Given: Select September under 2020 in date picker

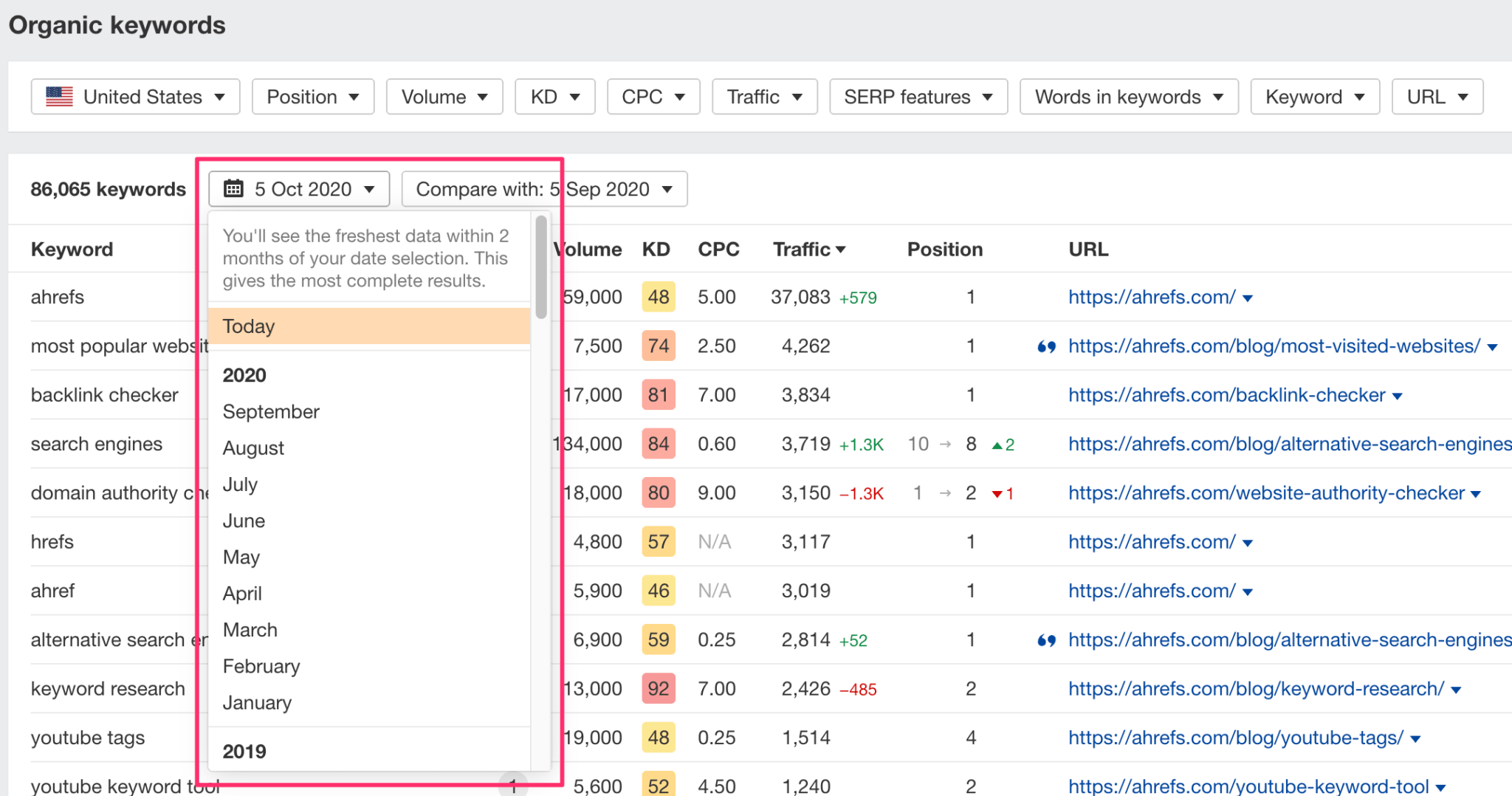Looking at the screenshot, I should pyautogui.click(x=271, y=411).
